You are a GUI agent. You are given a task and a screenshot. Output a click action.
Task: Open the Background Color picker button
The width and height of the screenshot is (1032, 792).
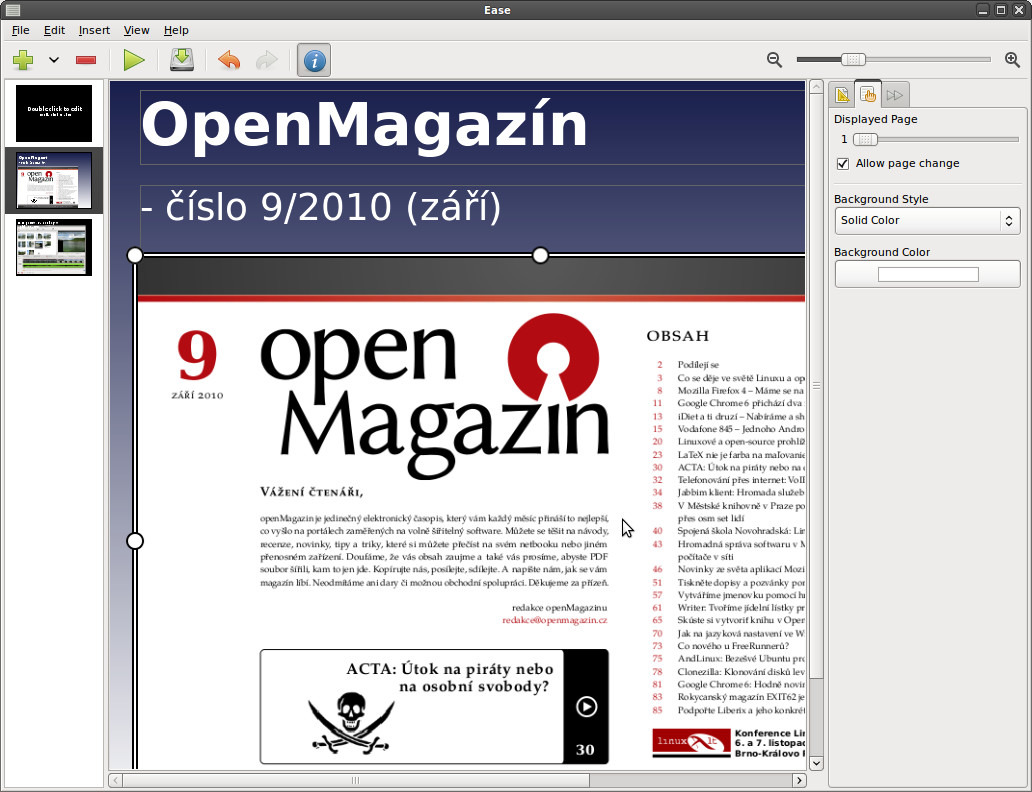point(927,274)
